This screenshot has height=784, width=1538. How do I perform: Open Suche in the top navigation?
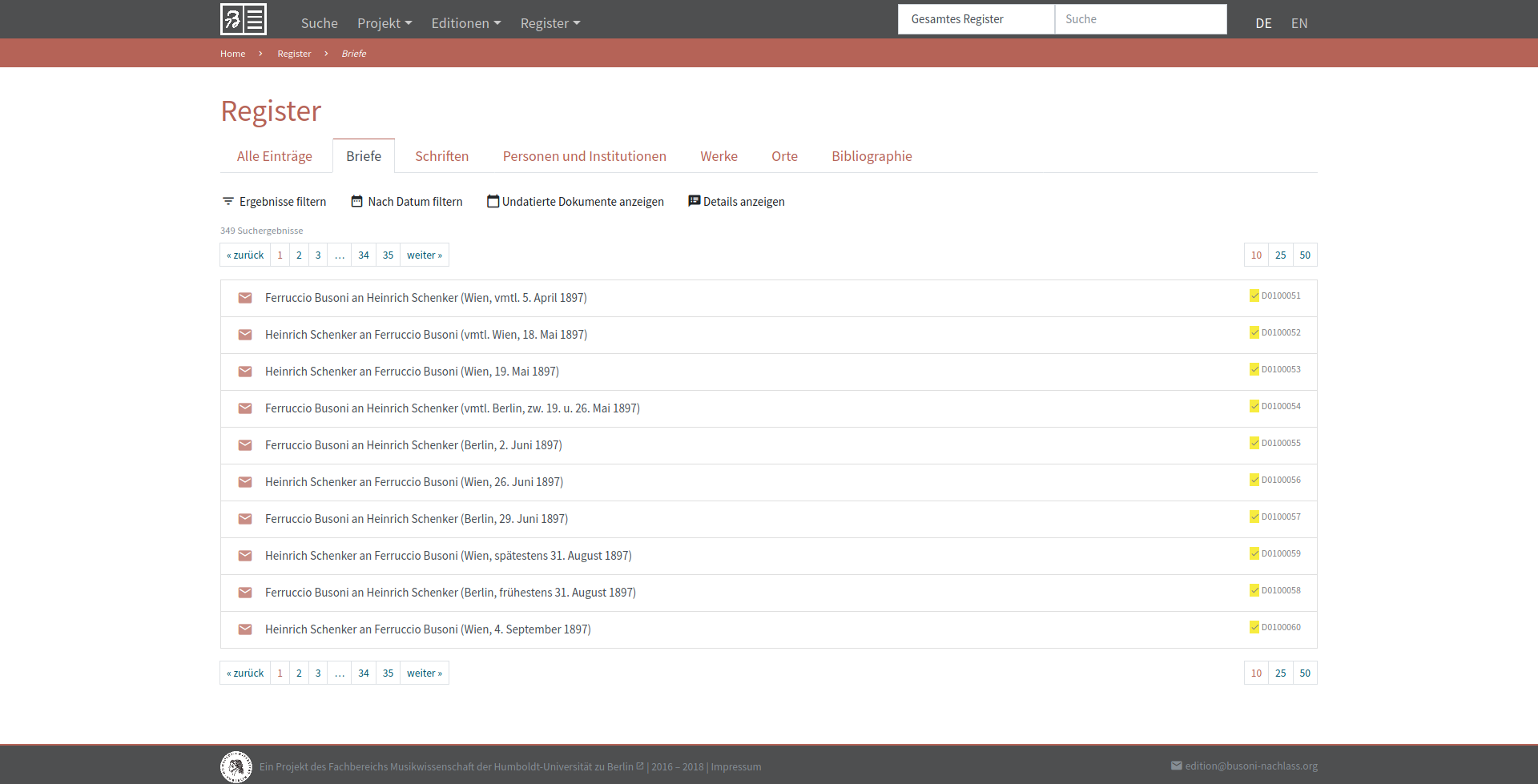coord(320,23)
